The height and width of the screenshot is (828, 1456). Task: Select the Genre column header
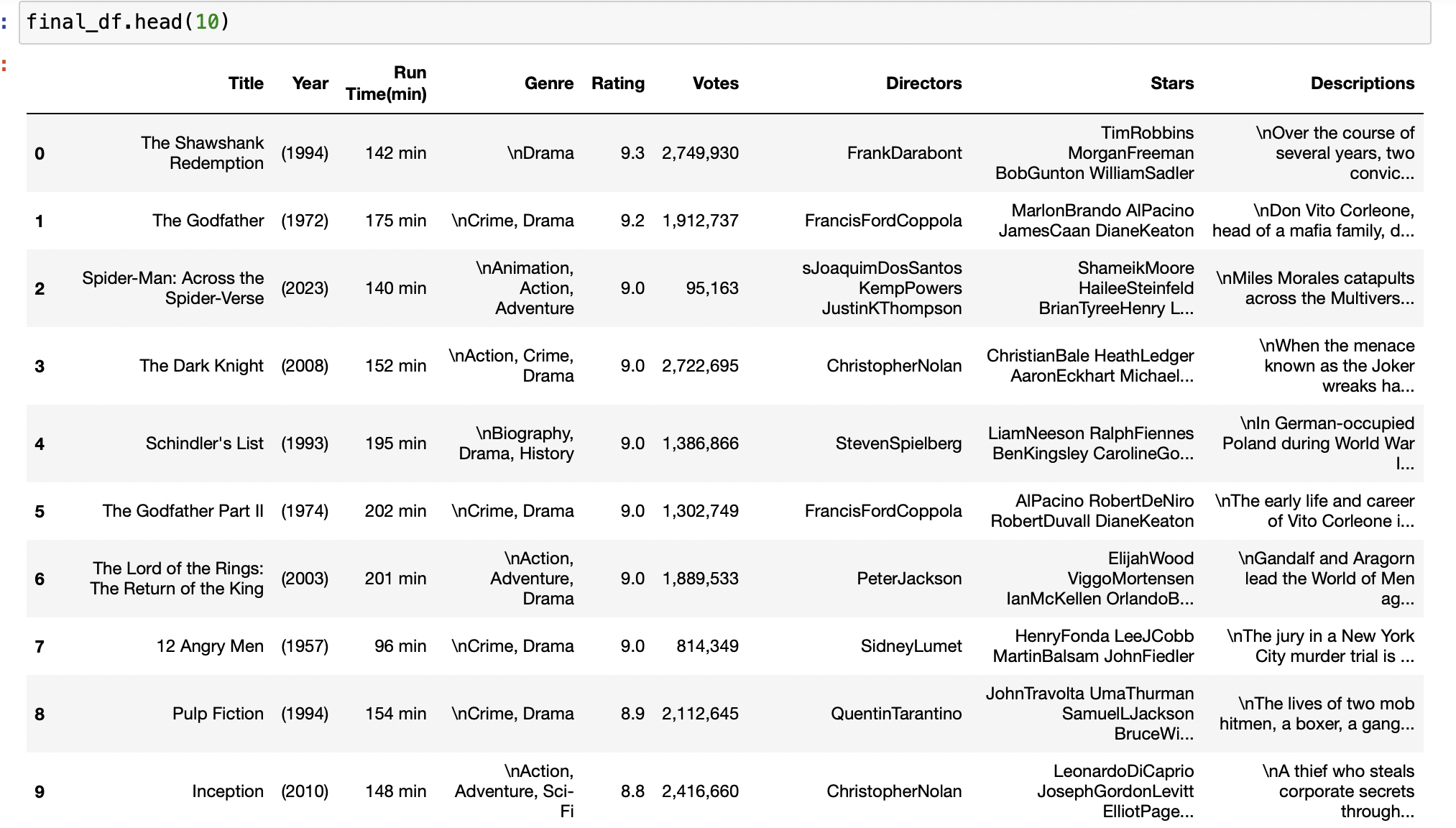550,83
